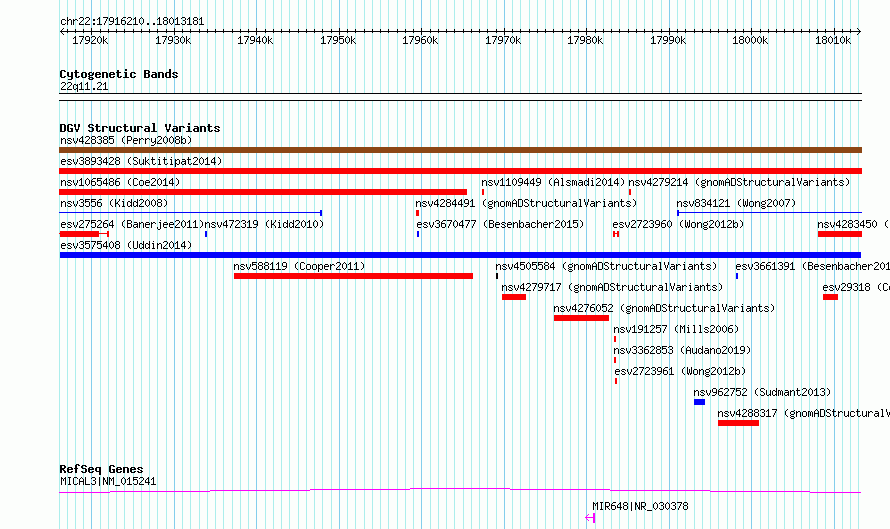Viewport: 890px width, 529px height.
Task: Click the DGV Structural Variants track title
Action: (140, 128)
